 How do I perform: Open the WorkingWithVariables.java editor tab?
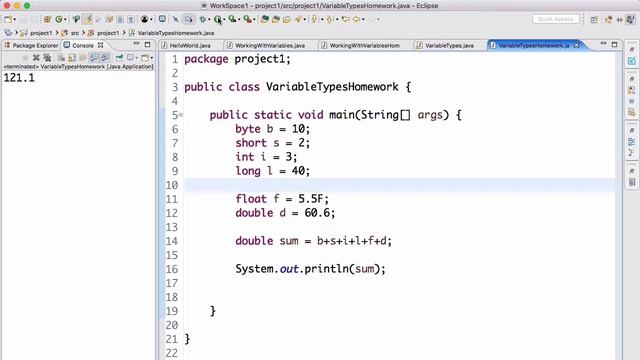click(x=270, y=45)
